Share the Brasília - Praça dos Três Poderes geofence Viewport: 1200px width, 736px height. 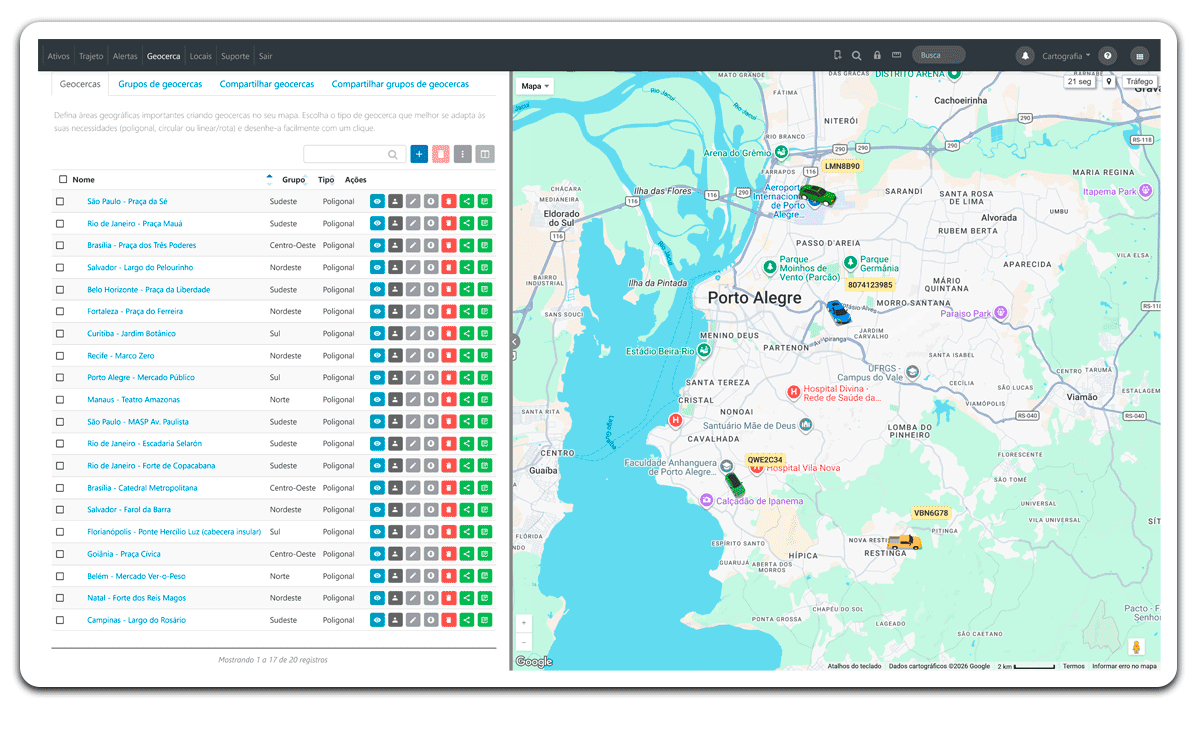(467, 245)
